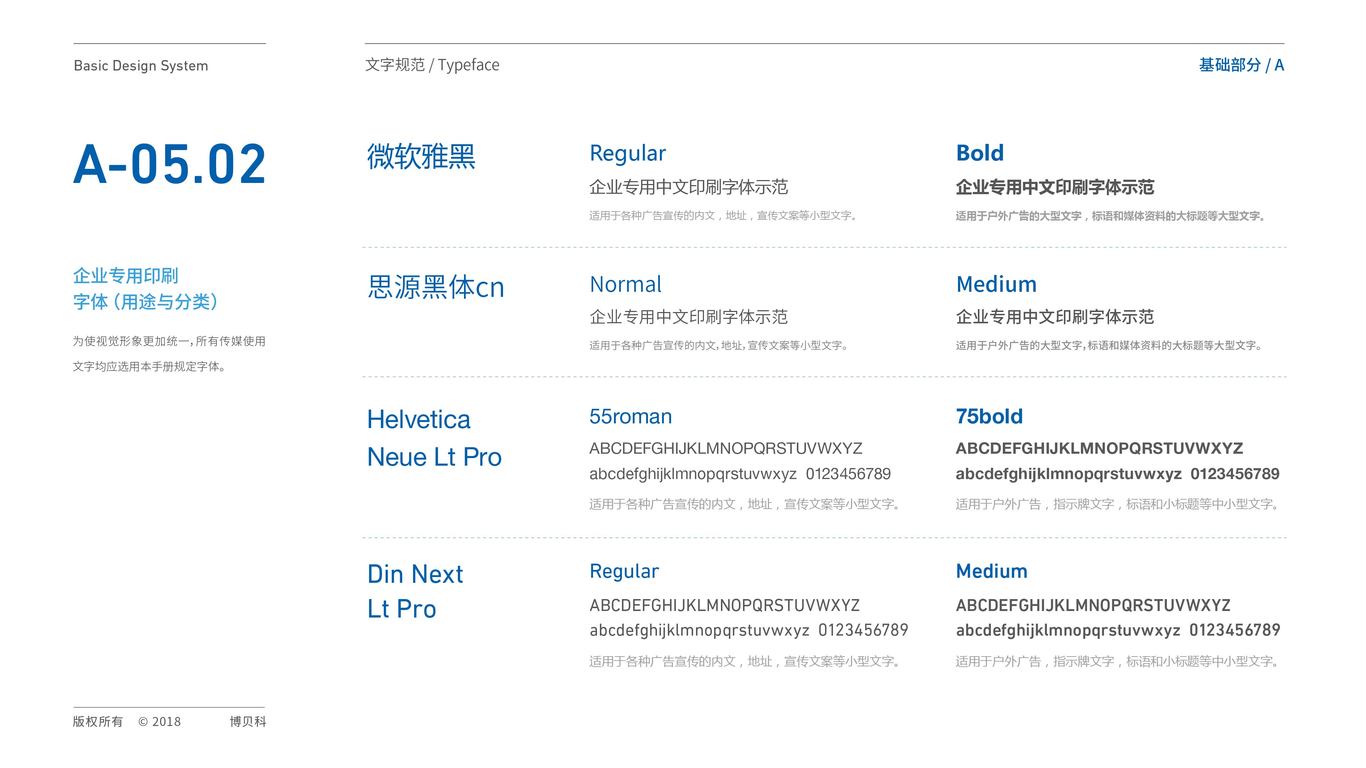Click the '适用于户外广告，指示牌文字' note under 75bold
1366x768 pixels.
1118,504
